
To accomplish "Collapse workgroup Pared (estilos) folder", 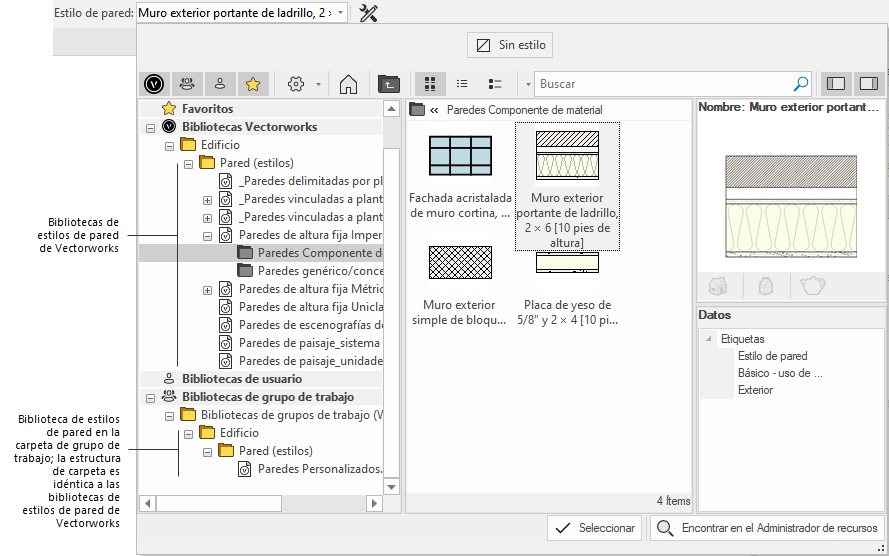I will point(208,452).
